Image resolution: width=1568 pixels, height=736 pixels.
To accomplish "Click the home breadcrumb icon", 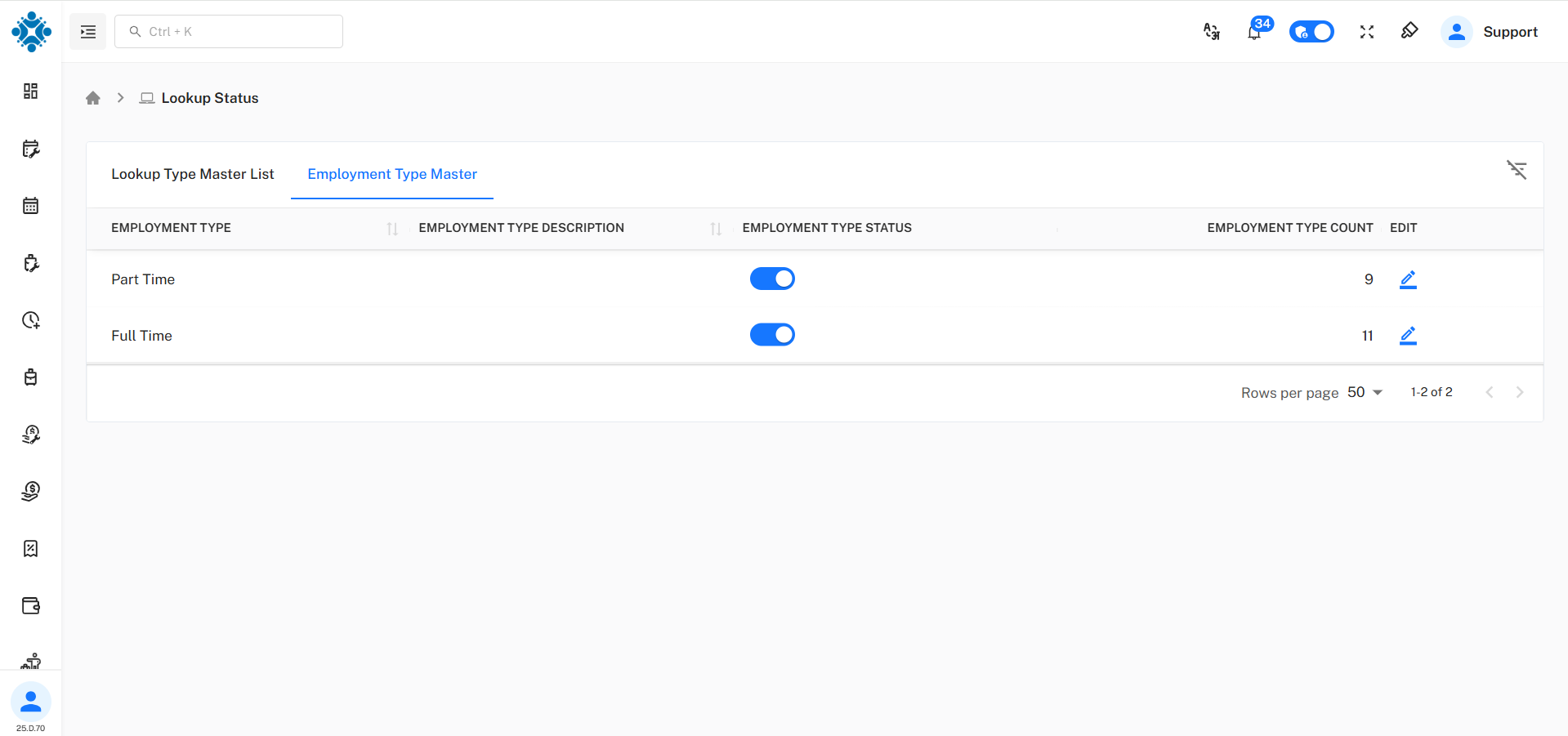I will [x=93, y=98].
